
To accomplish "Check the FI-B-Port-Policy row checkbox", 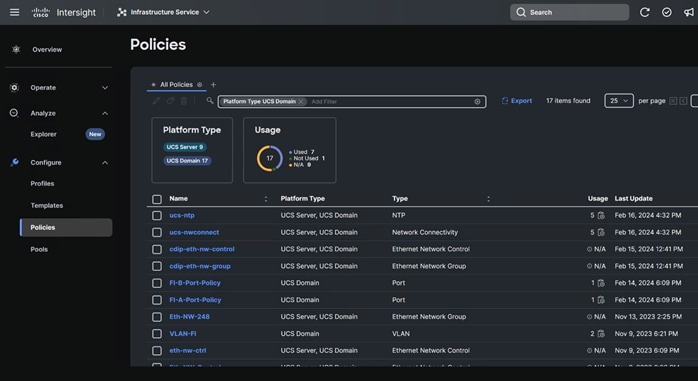I will (157, 283).
